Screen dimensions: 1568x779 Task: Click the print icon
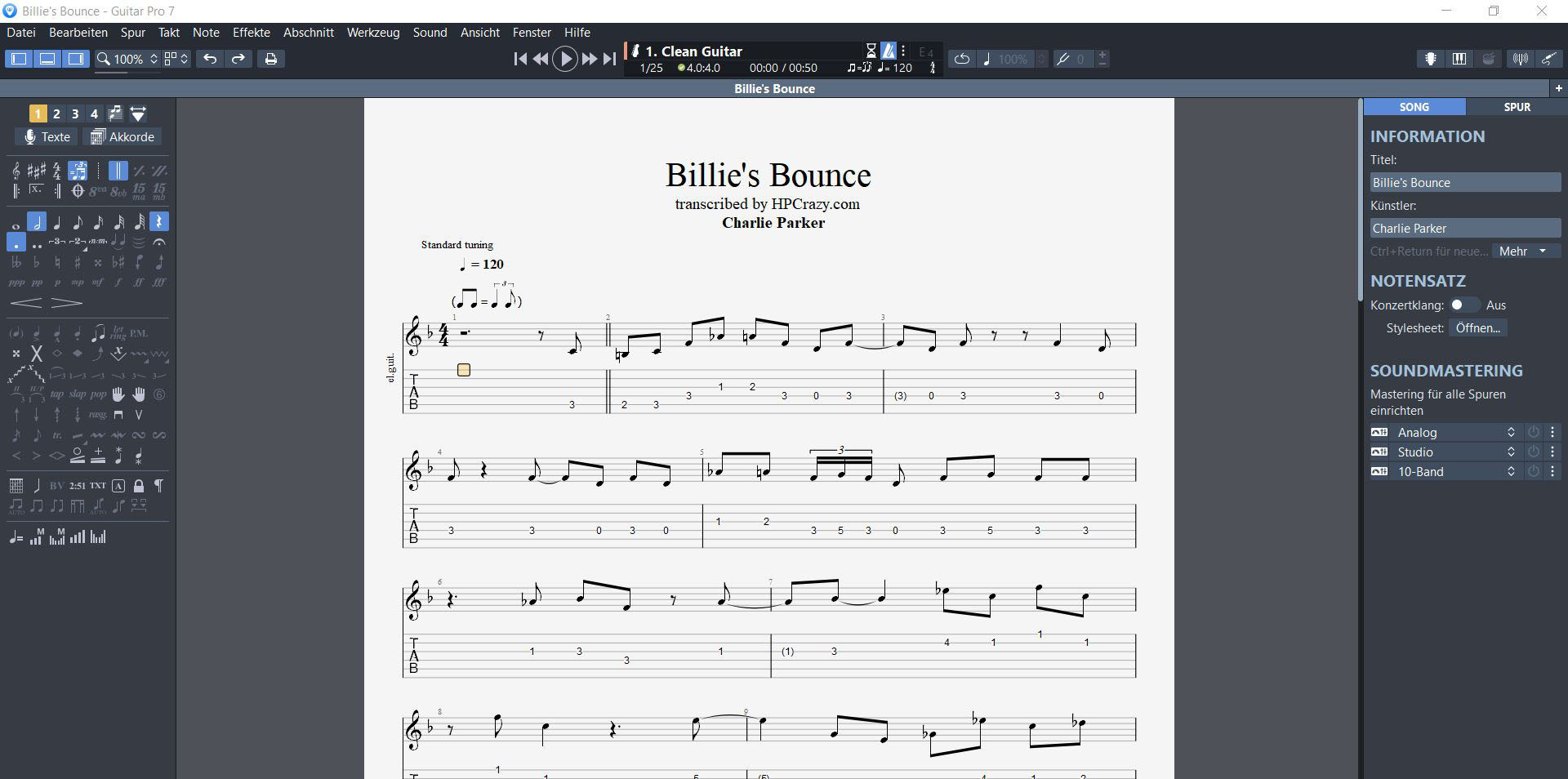(271, 59)
